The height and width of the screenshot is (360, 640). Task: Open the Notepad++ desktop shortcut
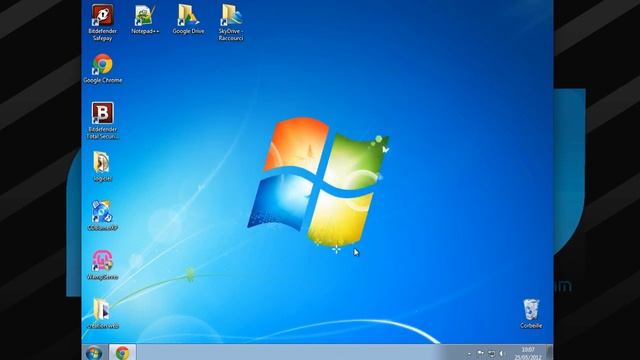(x=145, y=19)
